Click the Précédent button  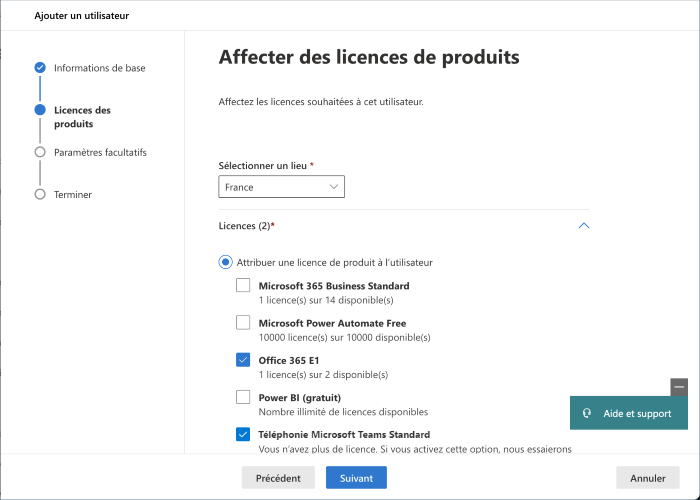point(278,478)
